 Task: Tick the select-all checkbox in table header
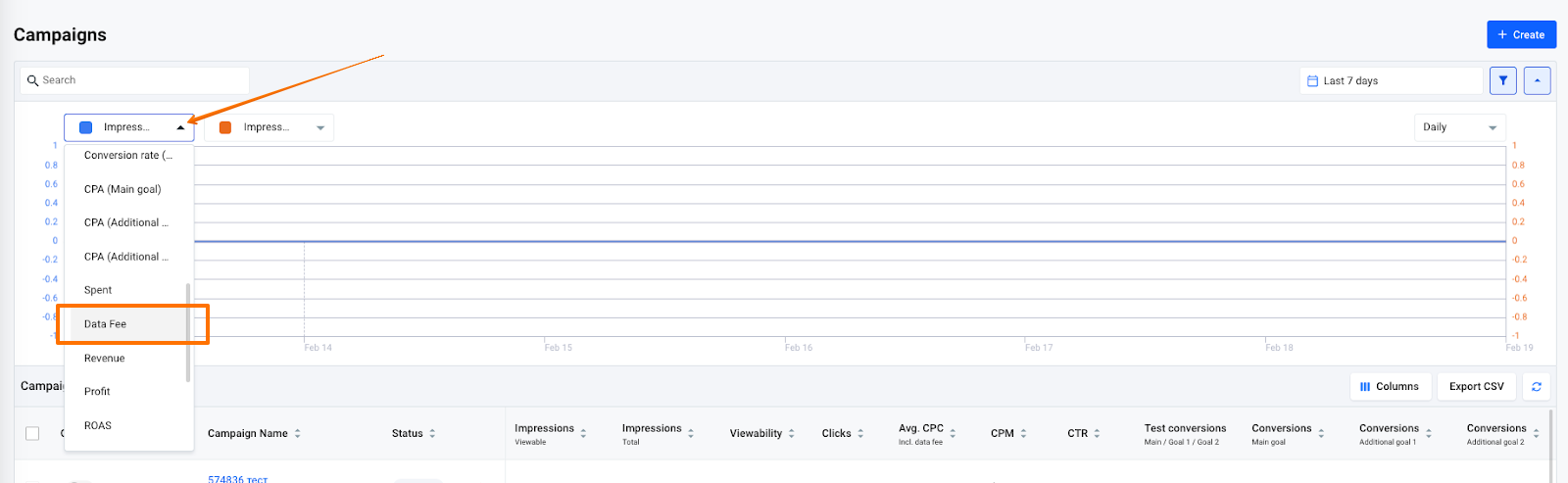tap(32, 433)
